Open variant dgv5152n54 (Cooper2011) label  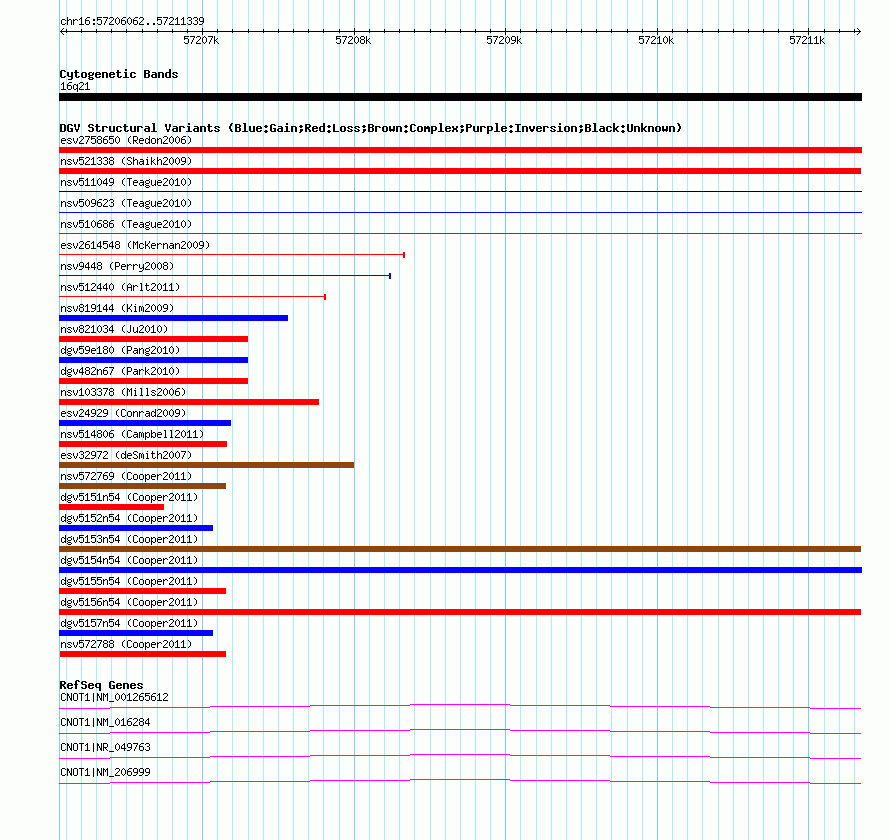(x=129, y=518)
